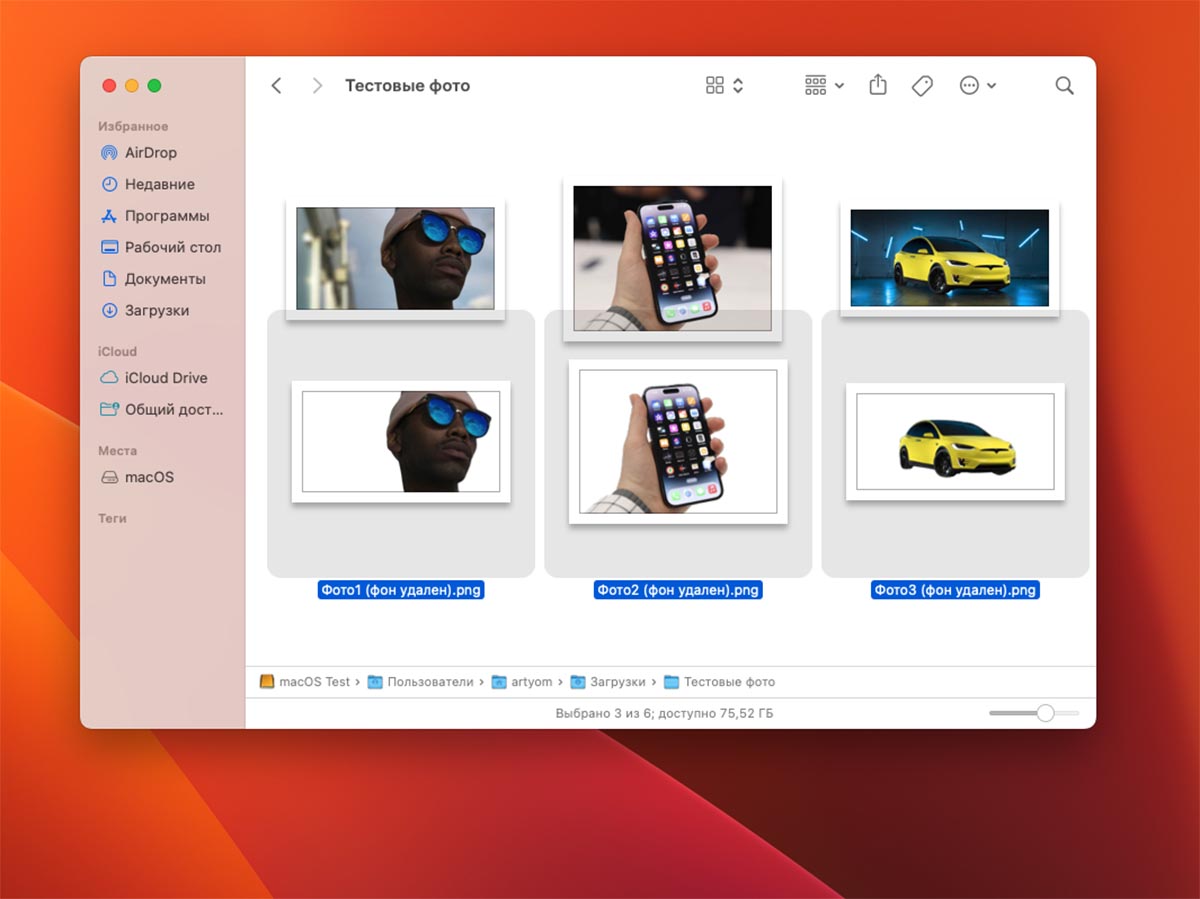Click the Тестовые фото window title
1200x899 pixels.
pyautogui.click(x=407, y=86)
